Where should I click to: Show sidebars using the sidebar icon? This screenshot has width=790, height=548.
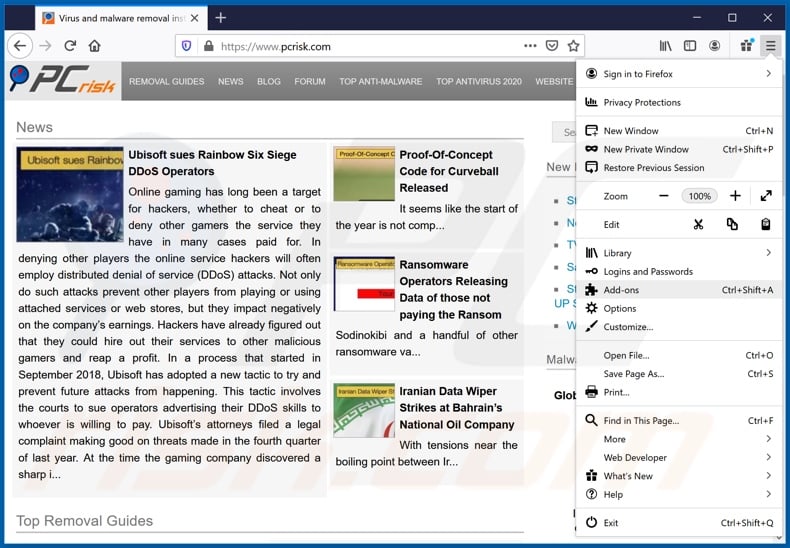(690, 46)
